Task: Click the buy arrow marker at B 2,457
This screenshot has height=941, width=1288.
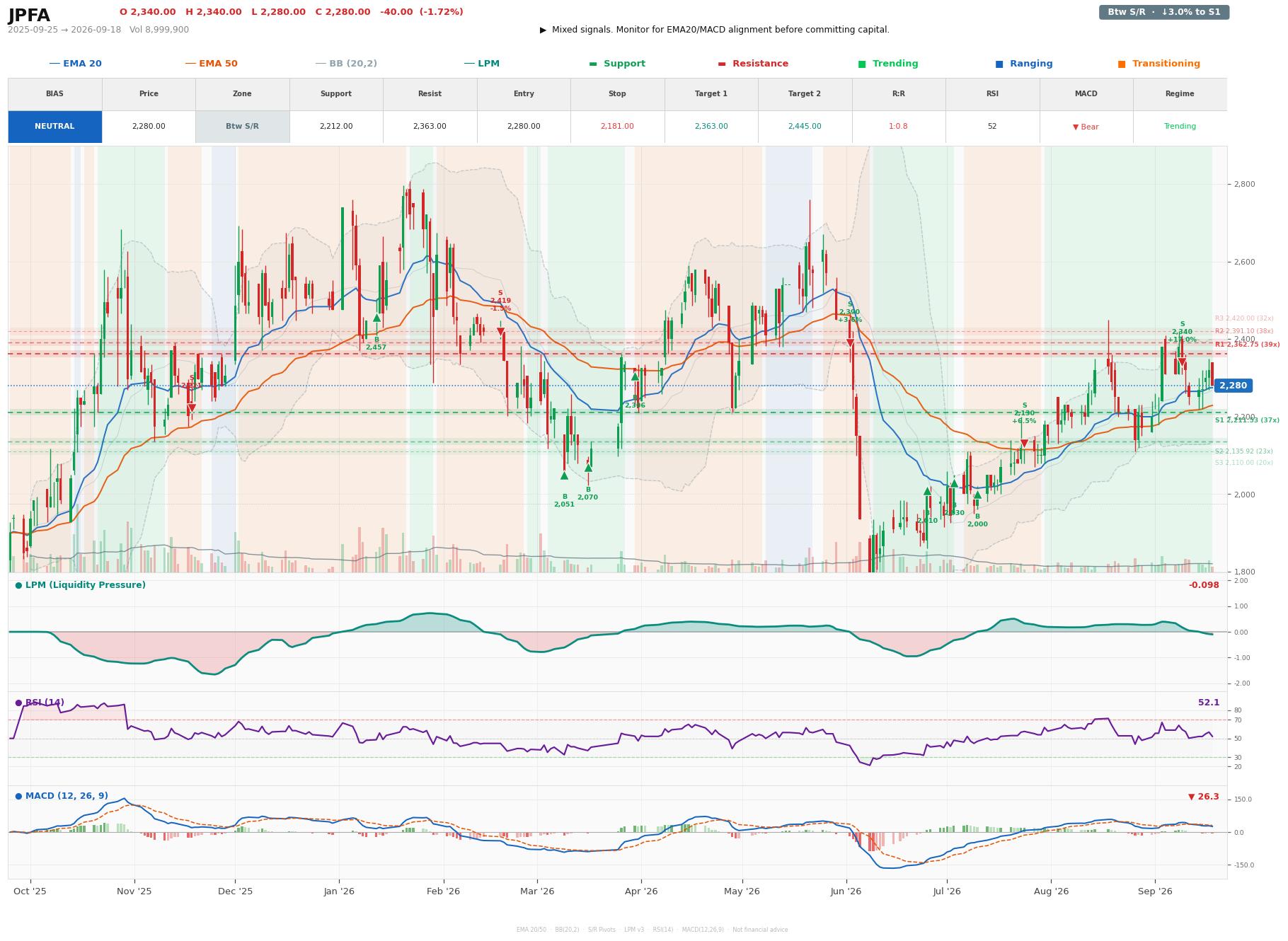Action: pos(376,318)
